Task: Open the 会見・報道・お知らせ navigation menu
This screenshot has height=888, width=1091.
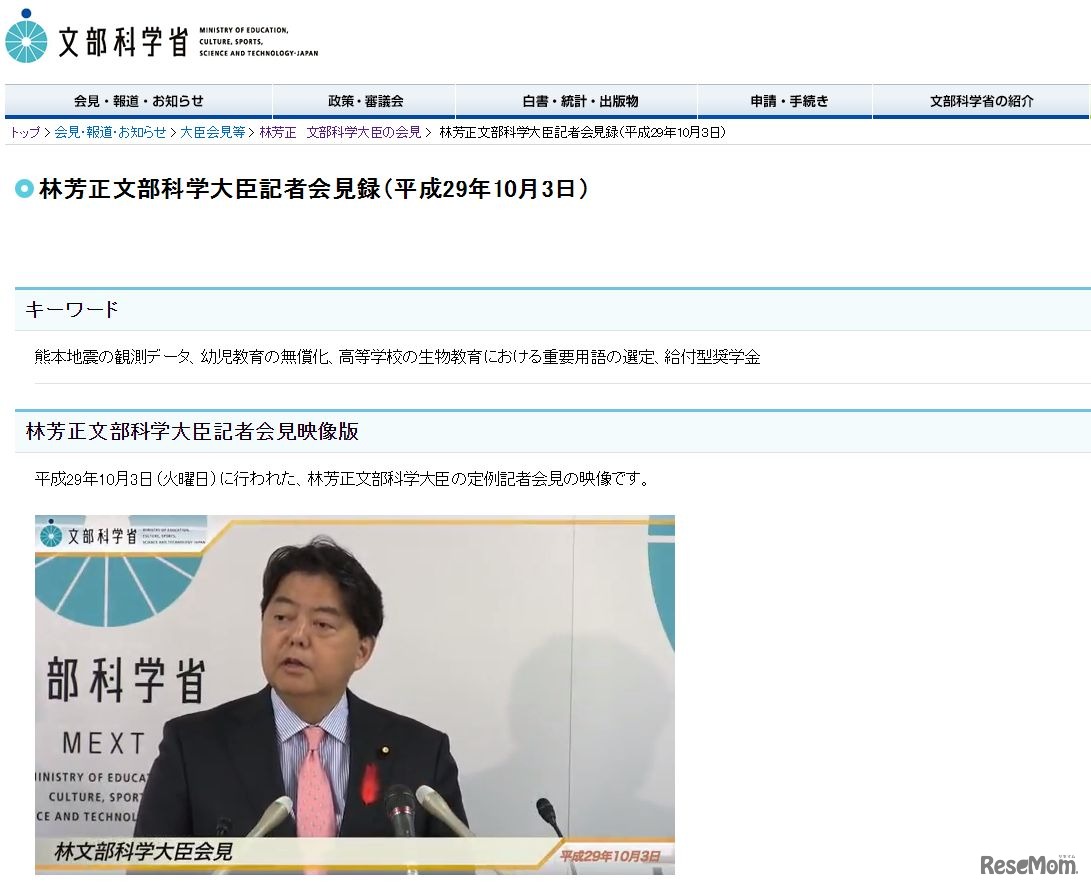Action: point(139,100)
